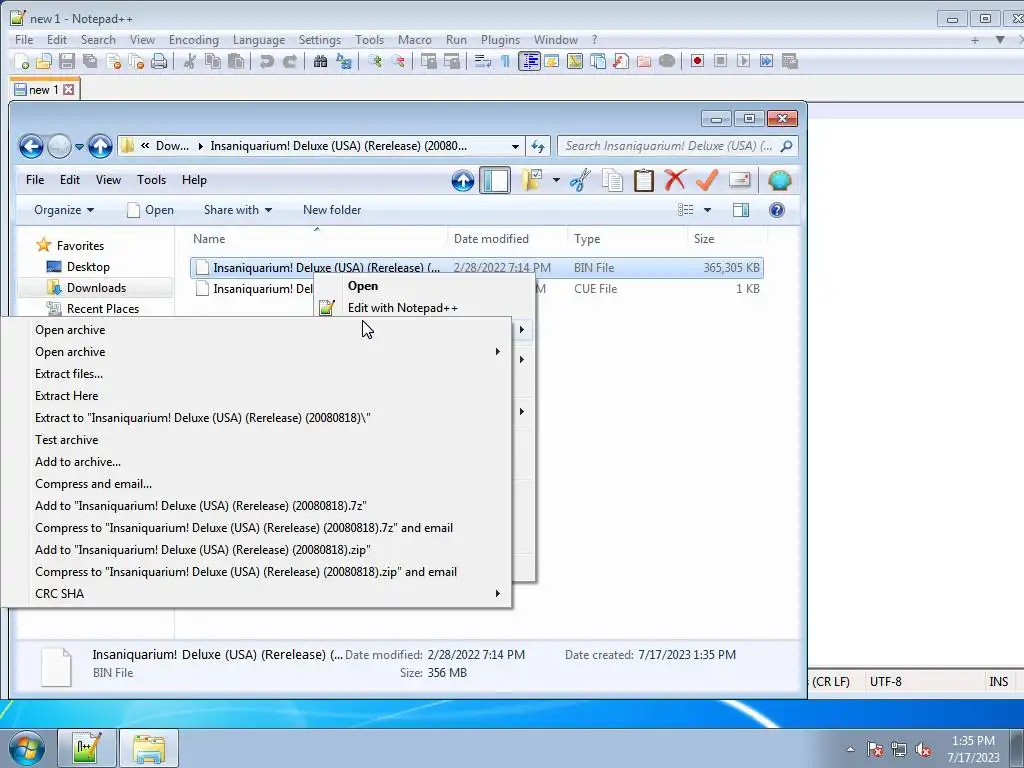Click the Explorer folder icon on taskbar

(149, 748)
